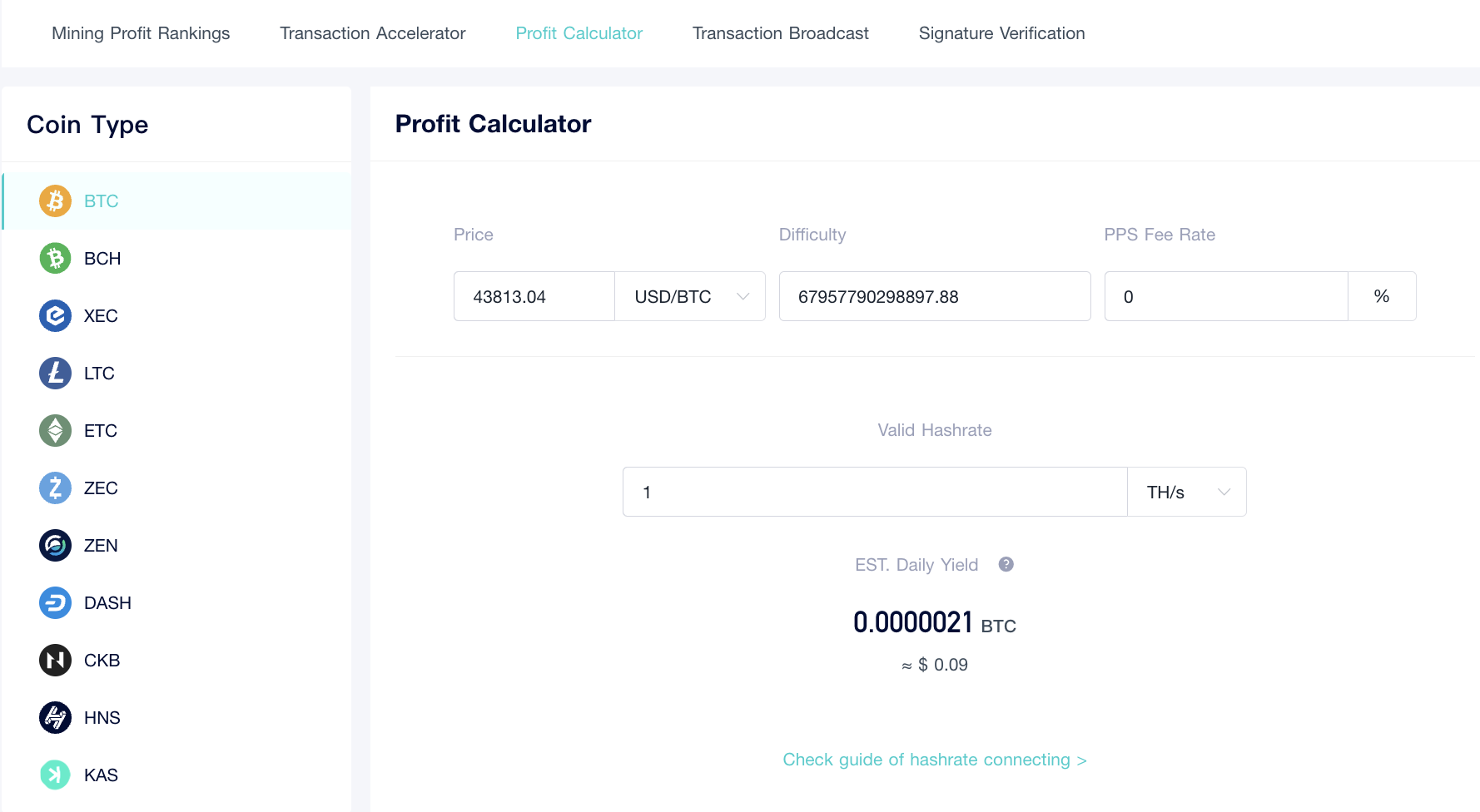Select the Valid Hashrate value field
1480x812 pixels.
pos(875,492)
